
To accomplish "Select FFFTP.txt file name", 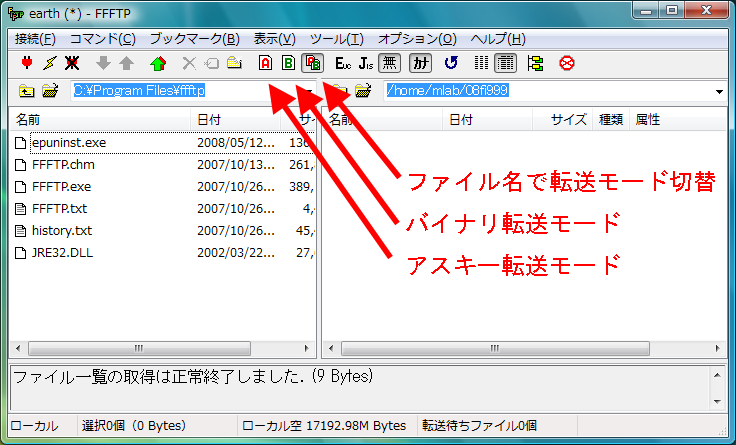I will point(60,208).
